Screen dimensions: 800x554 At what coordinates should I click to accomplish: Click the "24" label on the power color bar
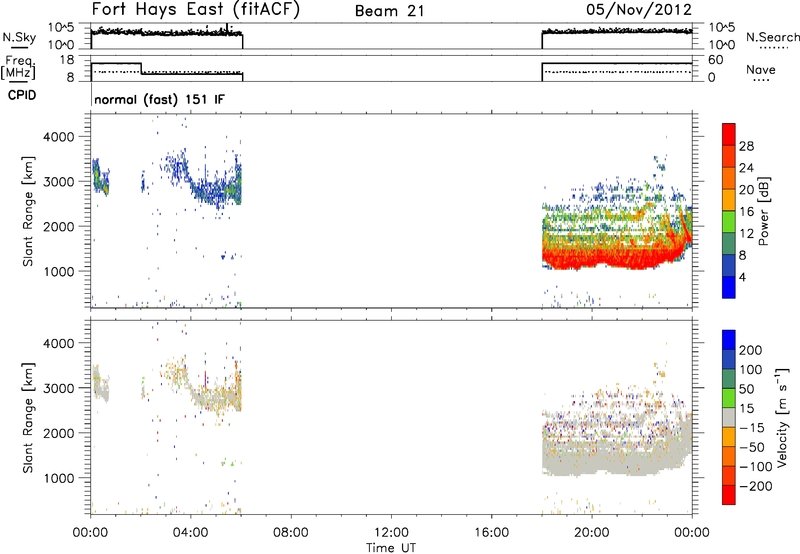pos(746,168)
